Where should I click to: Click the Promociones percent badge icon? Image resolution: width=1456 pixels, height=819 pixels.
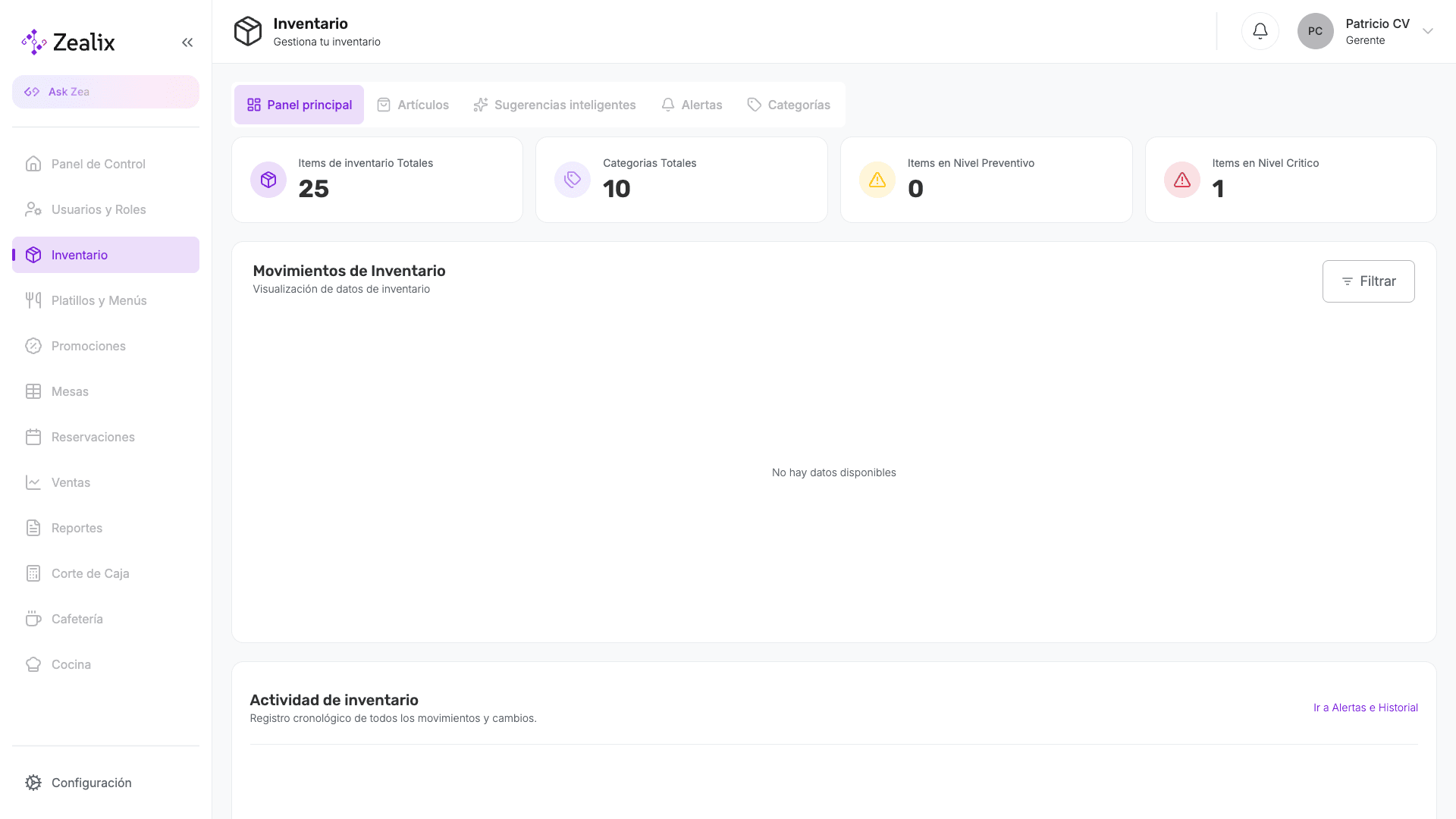(x=33, y=346)
